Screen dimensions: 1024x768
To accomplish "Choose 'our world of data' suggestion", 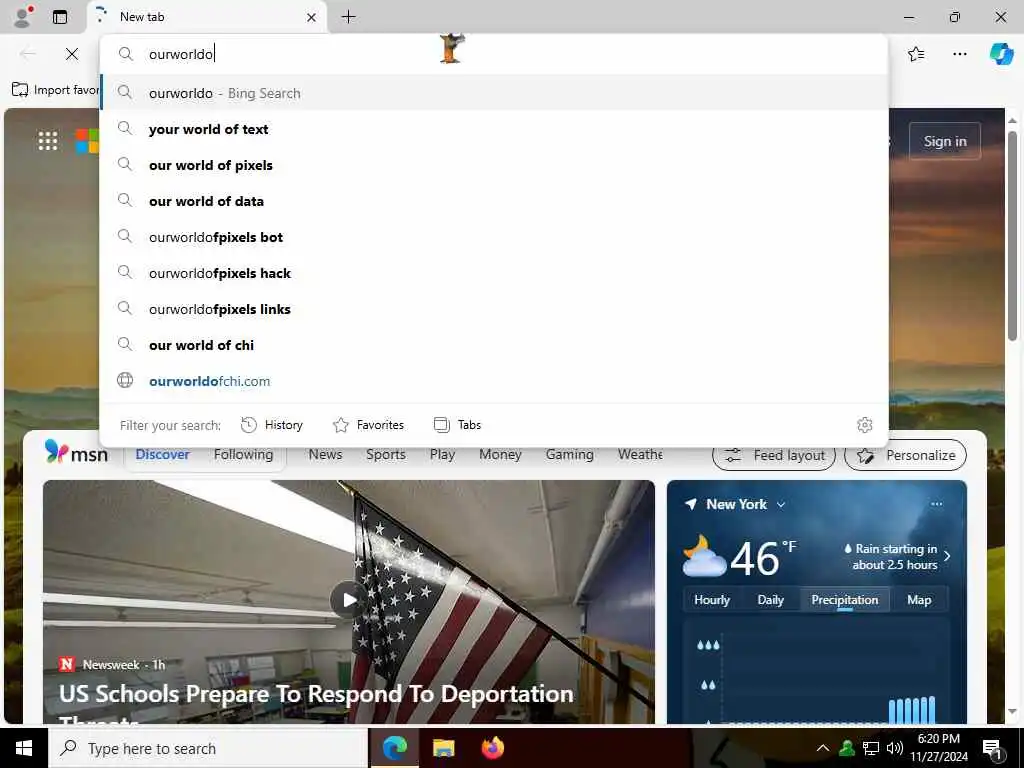I will click(x=494, y=201).
